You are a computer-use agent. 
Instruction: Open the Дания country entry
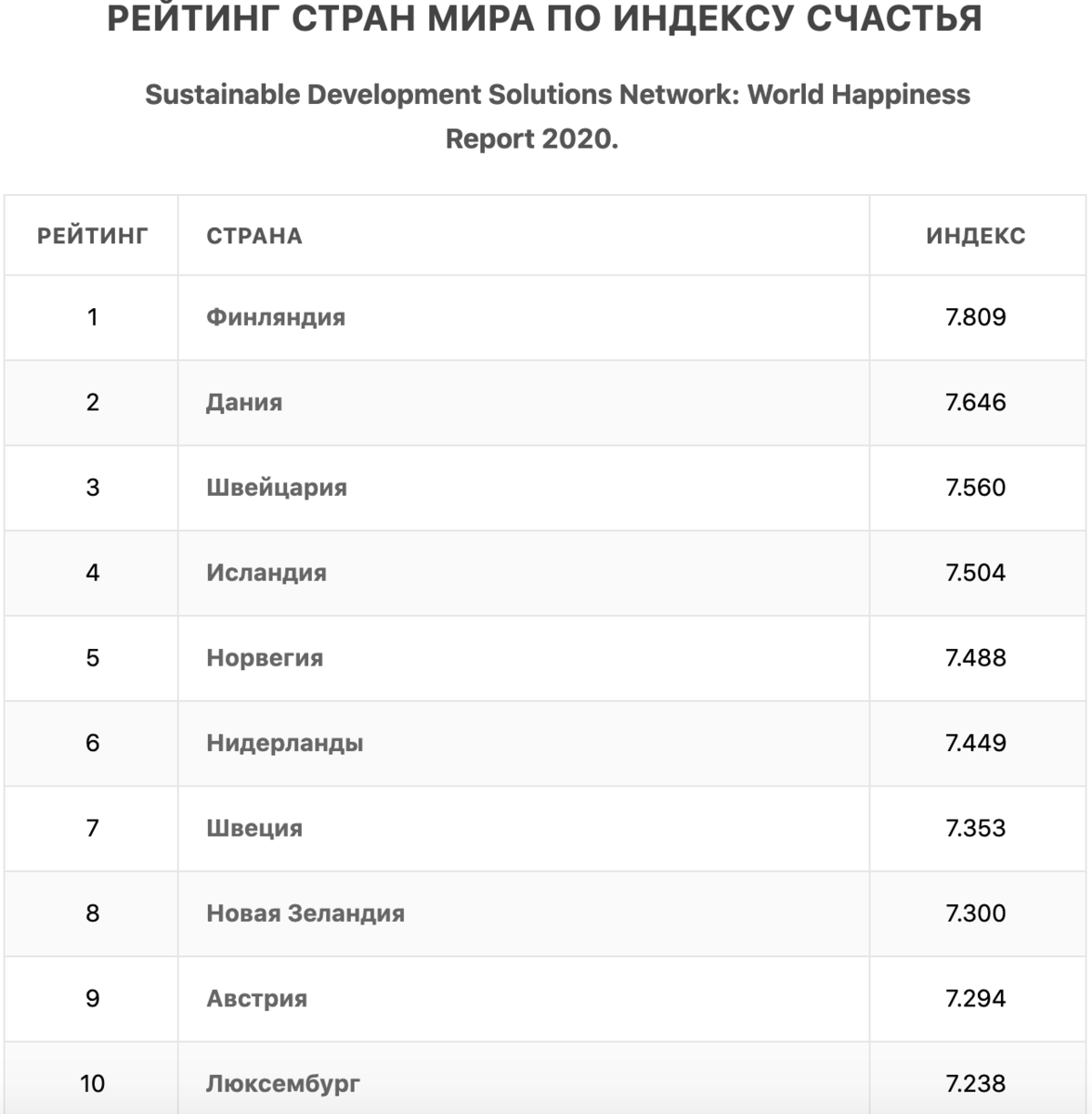(244, 403)
